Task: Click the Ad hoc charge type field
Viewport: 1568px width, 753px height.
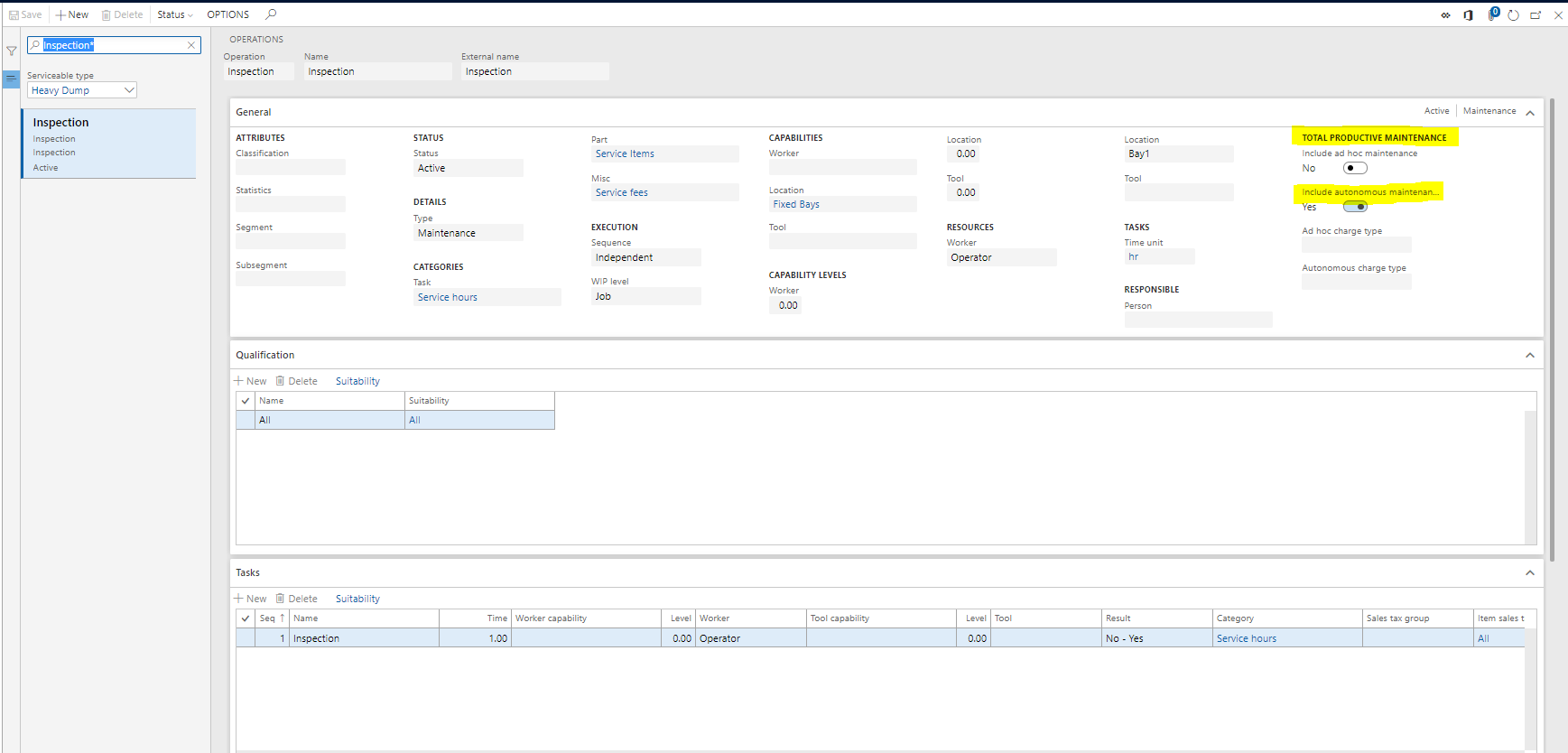Action: (1357, 245)
